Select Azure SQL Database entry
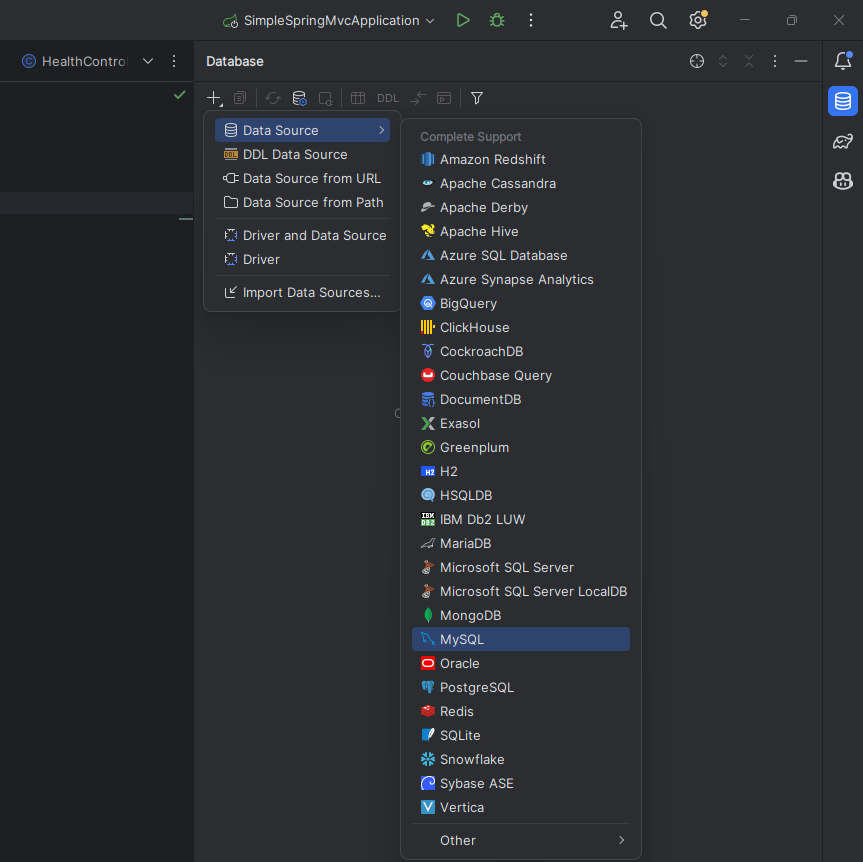This screenshot has width=863, height=862. click(521, 255)
